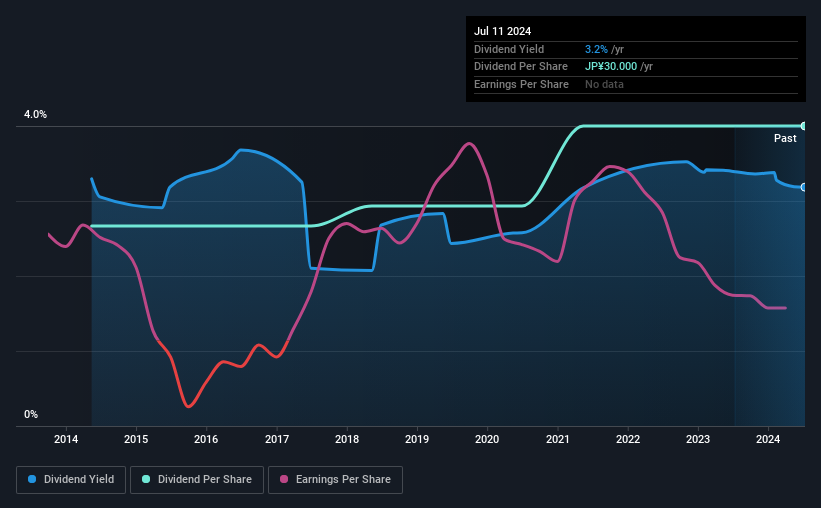Click the 0% y-axis label
This screenshot has height=508, width=821.
coord(31,414)
